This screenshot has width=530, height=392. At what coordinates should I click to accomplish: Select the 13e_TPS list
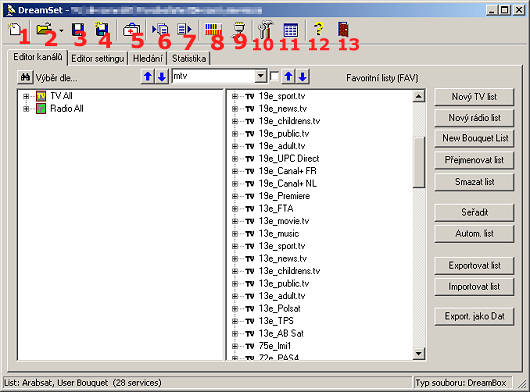(276, 321)
